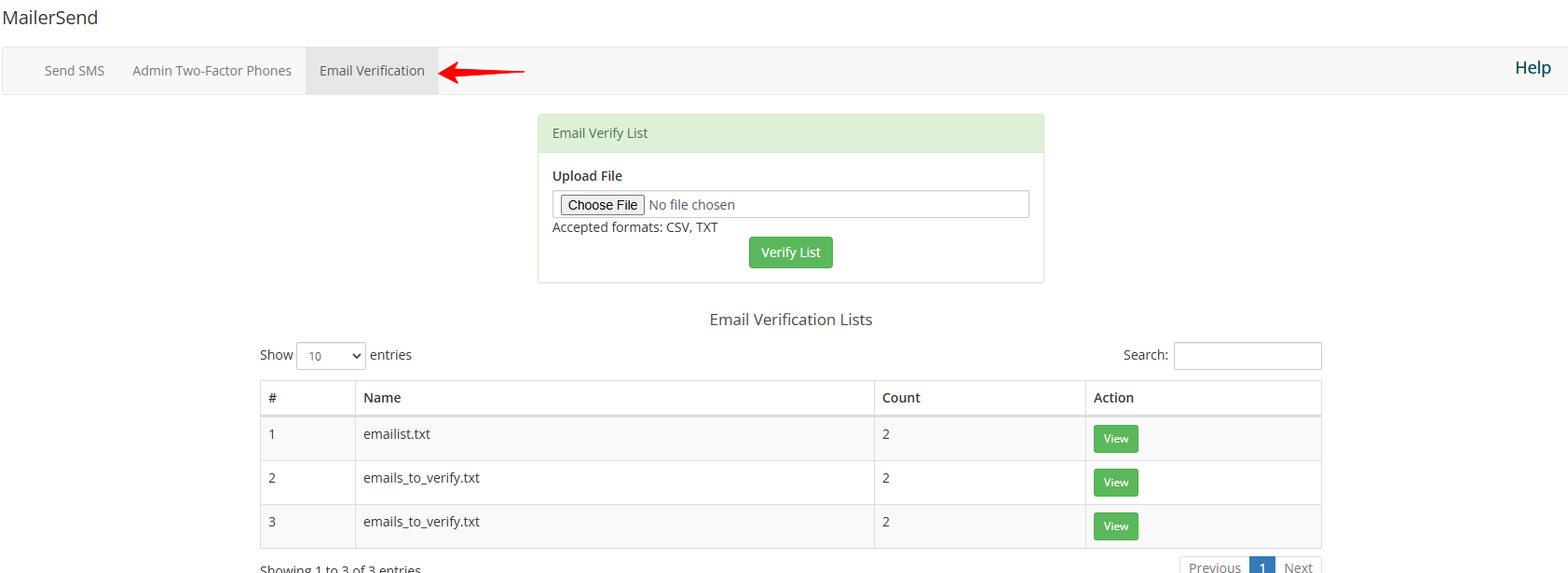Focus the Search input field
Viewport: 1568px width, 573px height.
coord(1248,356)
